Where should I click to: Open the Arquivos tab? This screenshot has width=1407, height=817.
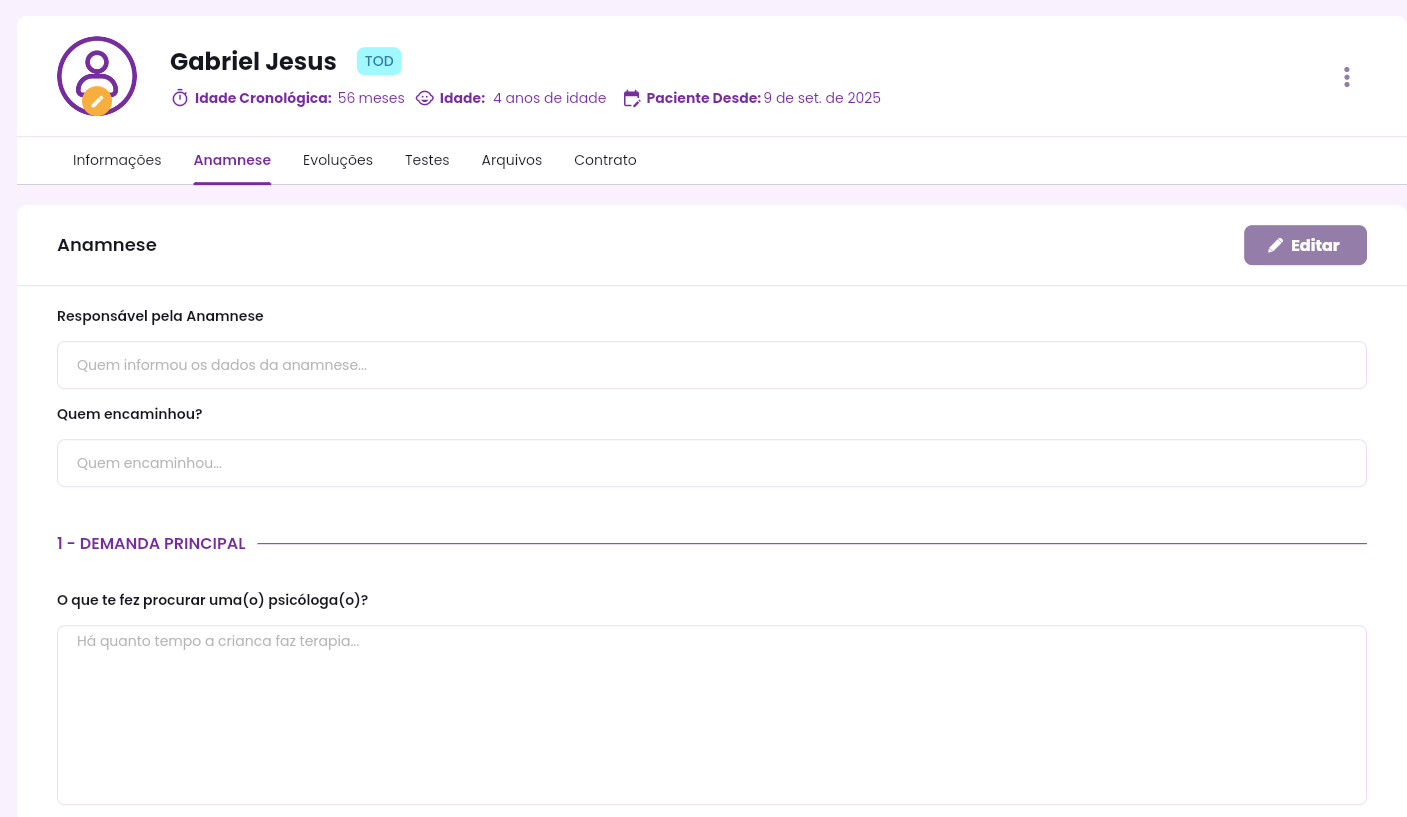[511, 160]
